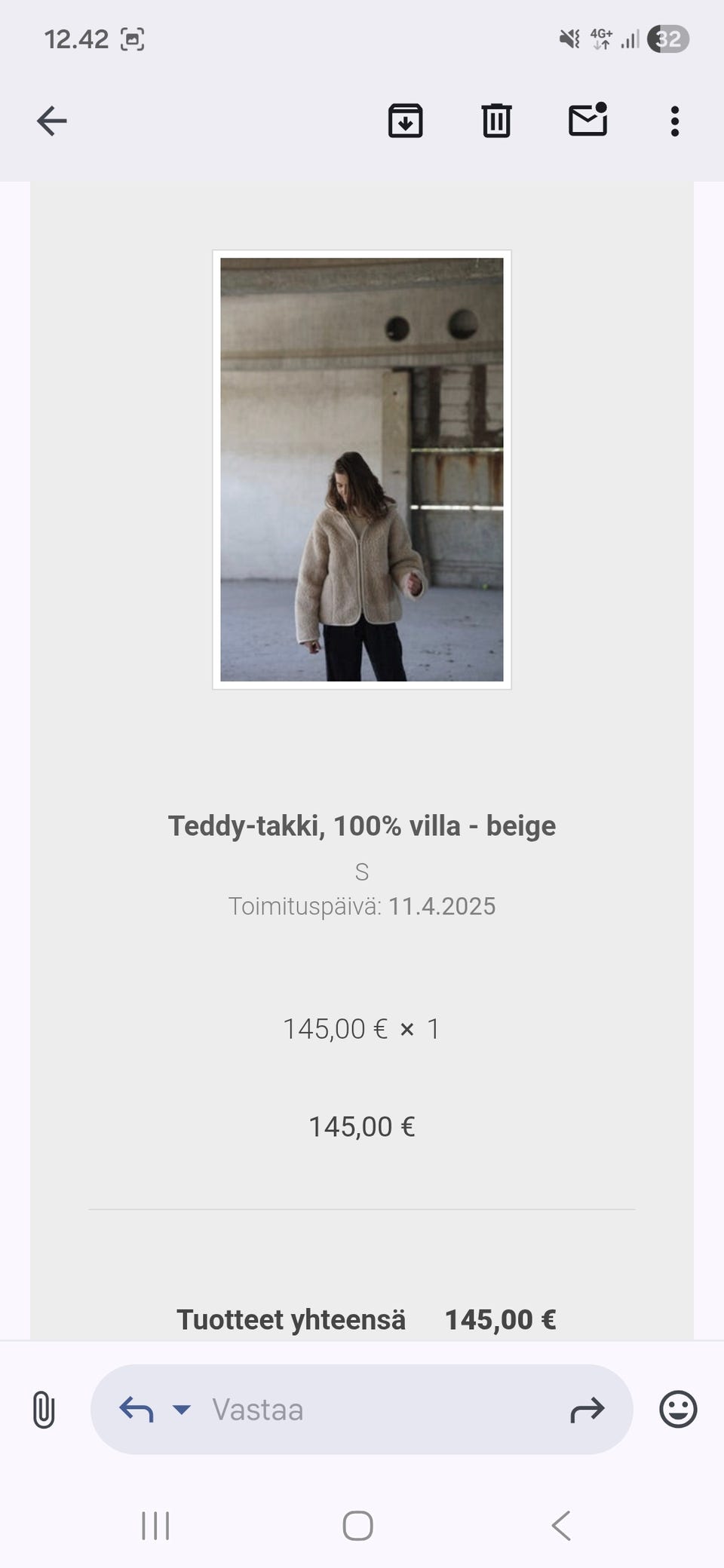Delete this email with trash icon
Screen dimensions: 724x1568
point(496,121)
